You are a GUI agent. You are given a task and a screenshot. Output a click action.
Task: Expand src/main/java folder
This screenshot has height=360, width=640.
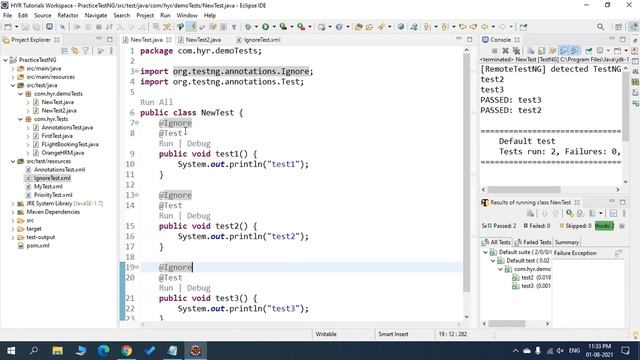click(x=13, y=68)
